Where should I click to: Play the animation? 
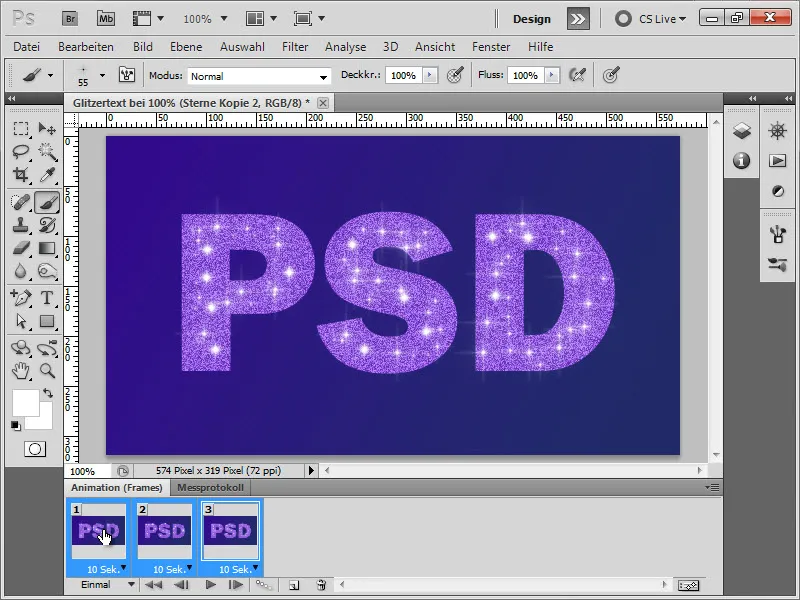210,585
